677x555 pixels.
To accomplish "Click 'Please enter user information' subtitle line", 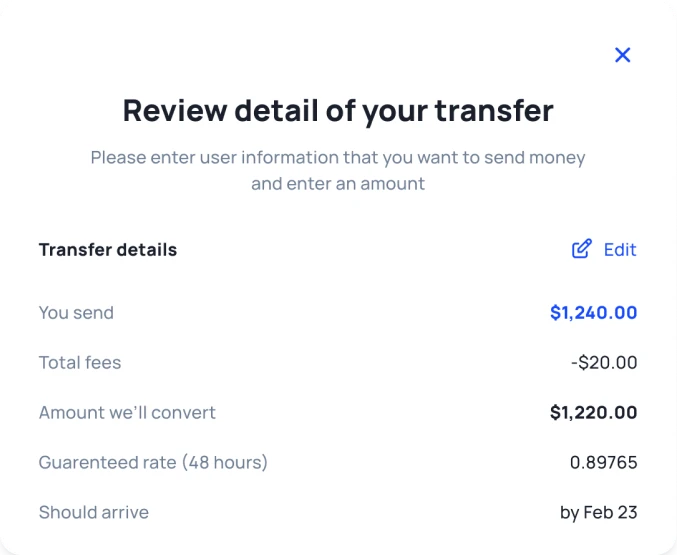I will tap(338, 158).
